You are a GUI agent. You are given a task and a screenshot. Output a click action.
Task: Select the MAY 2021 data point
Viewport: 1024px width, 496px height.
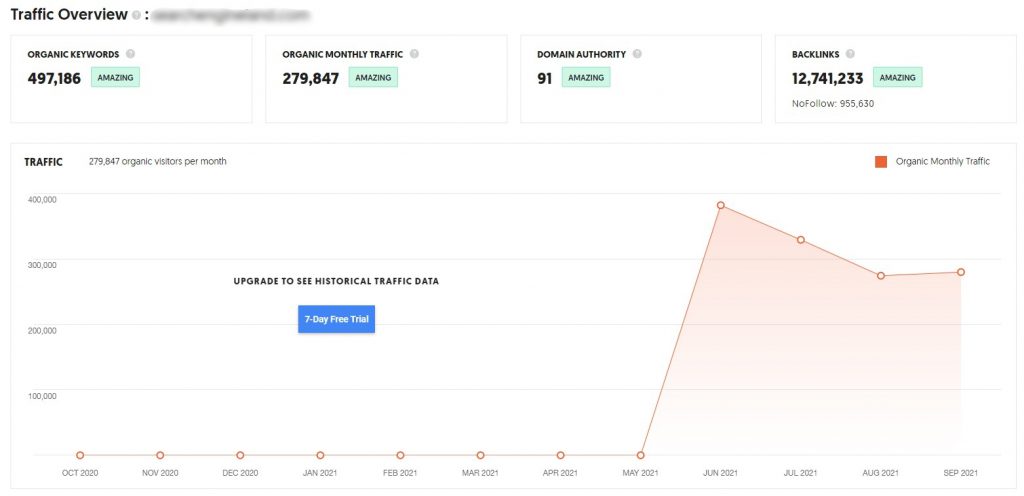[641, 455]
